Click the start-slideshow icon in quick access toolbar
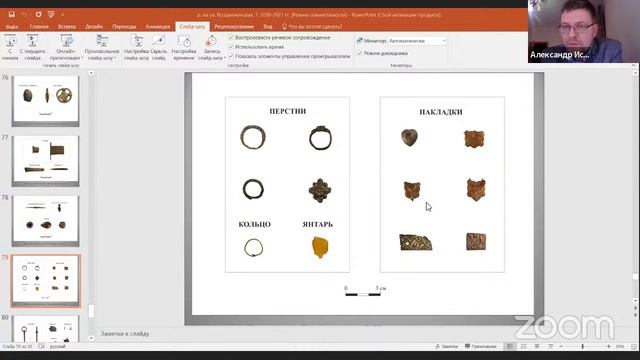Image resolution: width=640 pixels, height=360 pixels. click(x=51, y=14)
